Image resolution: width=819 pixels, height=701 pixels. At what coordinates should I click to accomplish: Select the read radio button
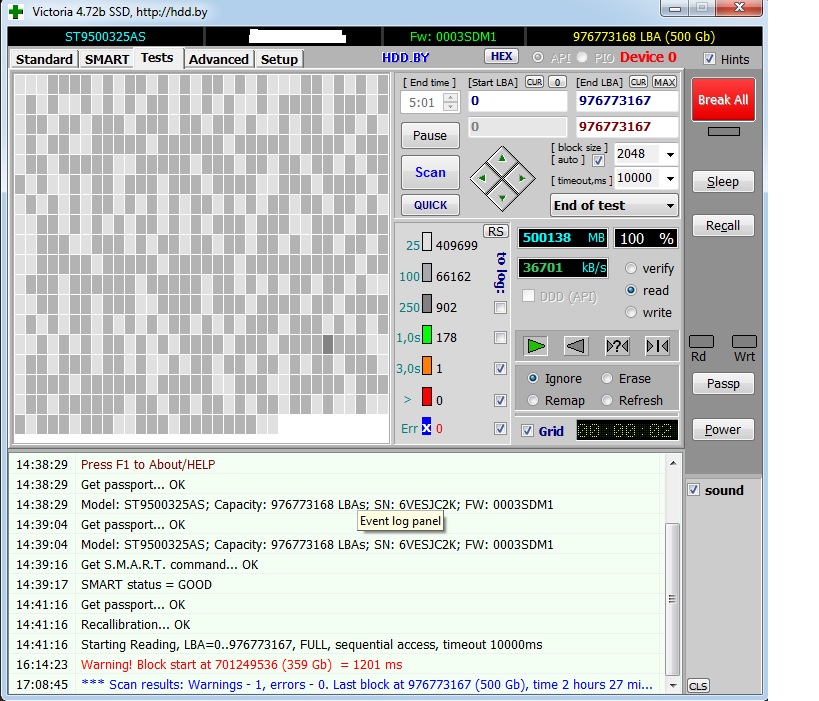point(631,290)
